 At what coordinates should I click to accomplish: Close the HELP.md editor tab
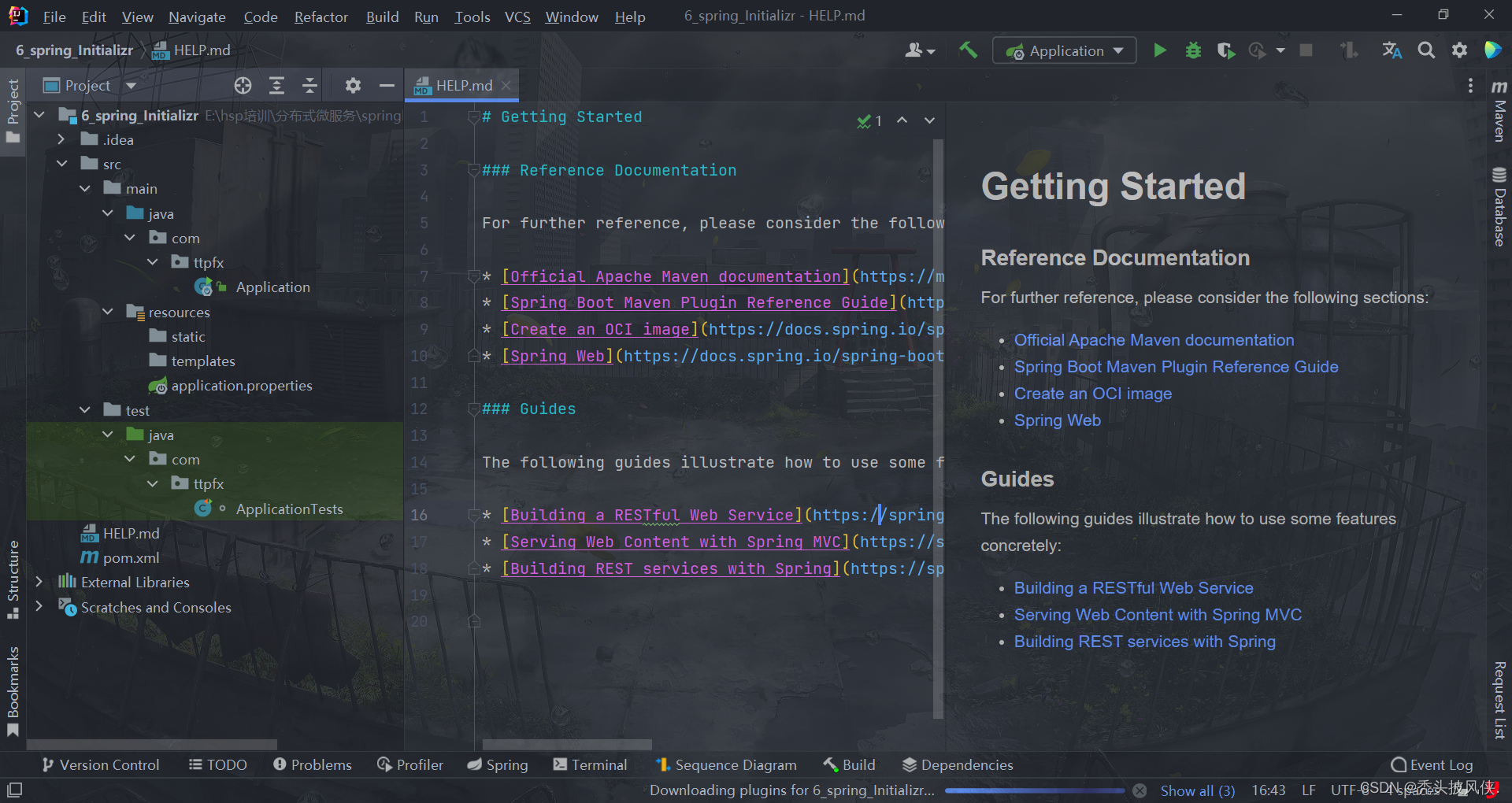506,85
